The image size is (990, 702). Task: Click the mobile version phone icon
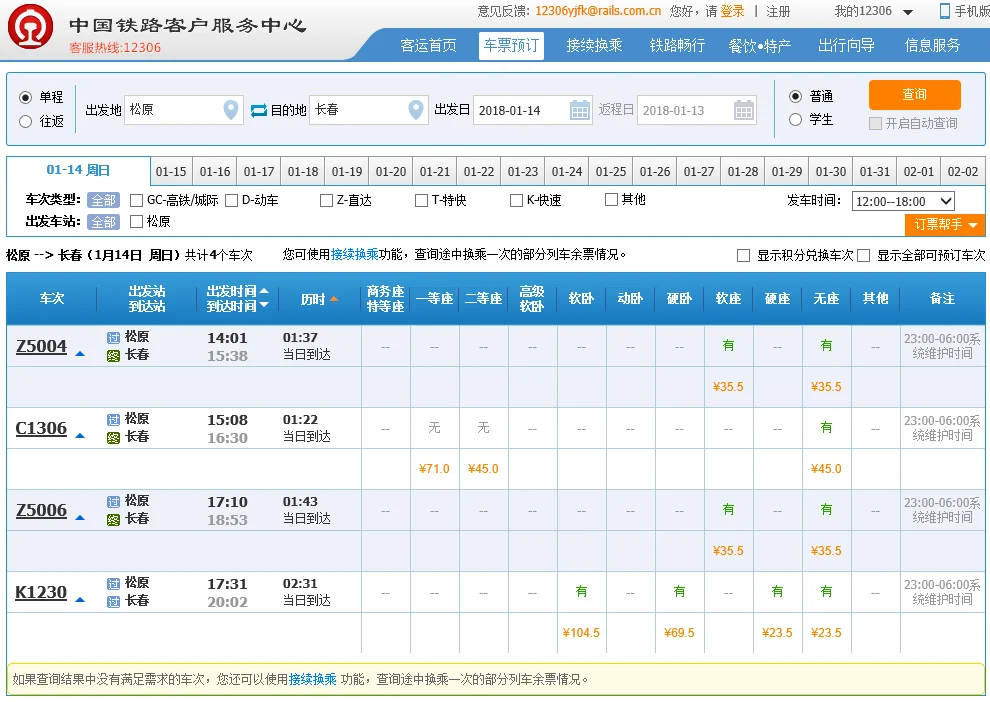coord(944,11)
